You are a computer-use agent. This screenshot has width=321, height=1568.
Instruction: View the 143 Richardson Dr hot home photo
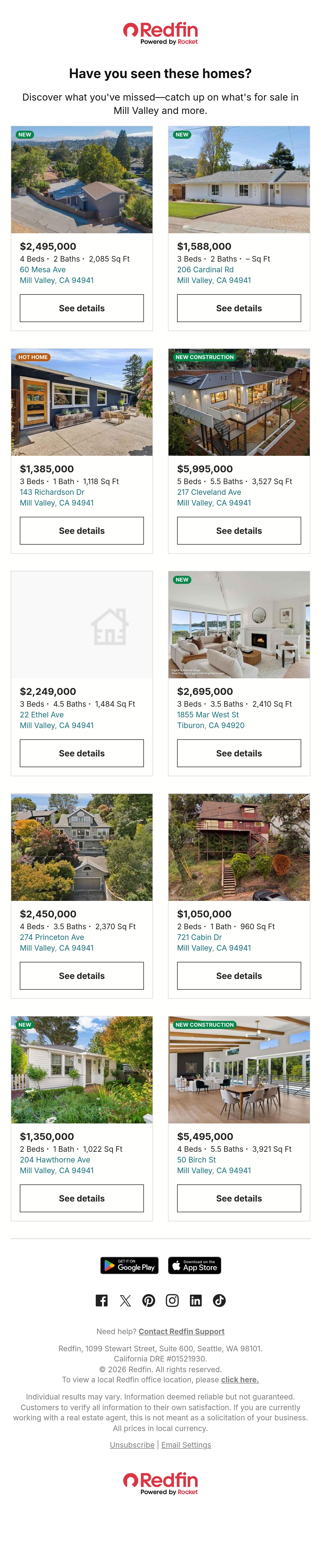[82, 402]
